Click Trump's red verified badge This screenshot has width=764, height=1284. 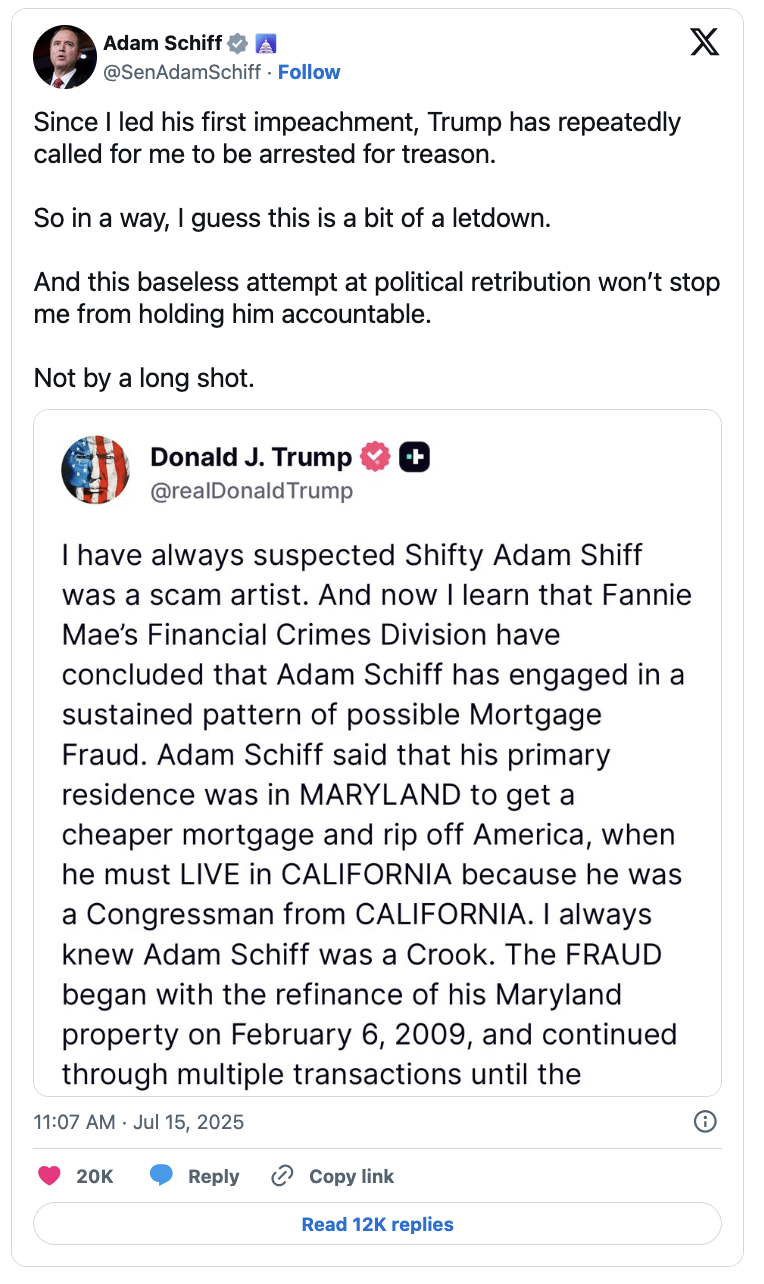tap(375, 457)
